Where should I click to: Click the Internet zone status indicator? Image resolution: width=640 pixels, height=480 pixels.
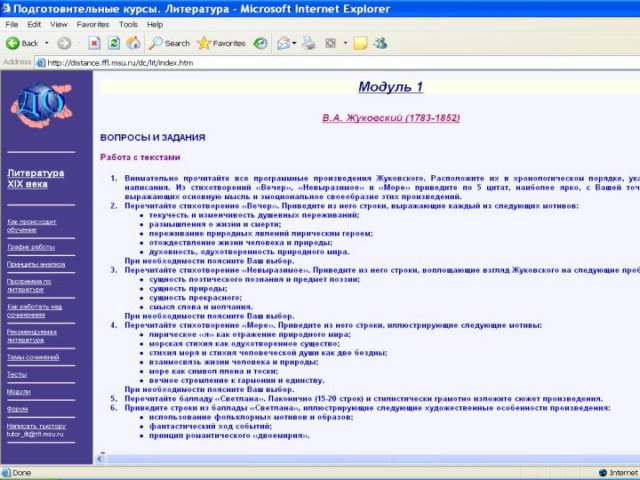coord(618,473)
